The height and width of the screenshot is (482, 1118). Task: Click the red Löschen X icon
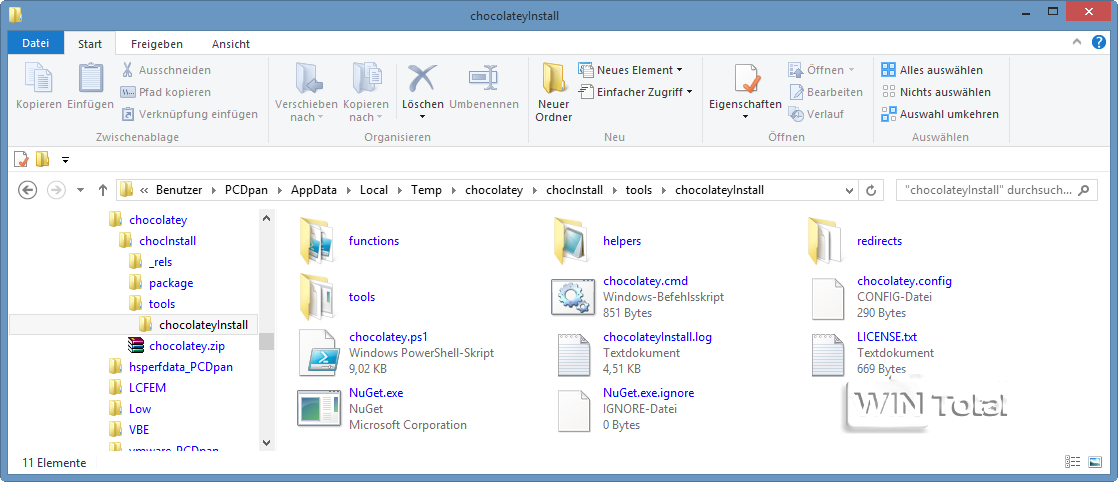point(422,76)
